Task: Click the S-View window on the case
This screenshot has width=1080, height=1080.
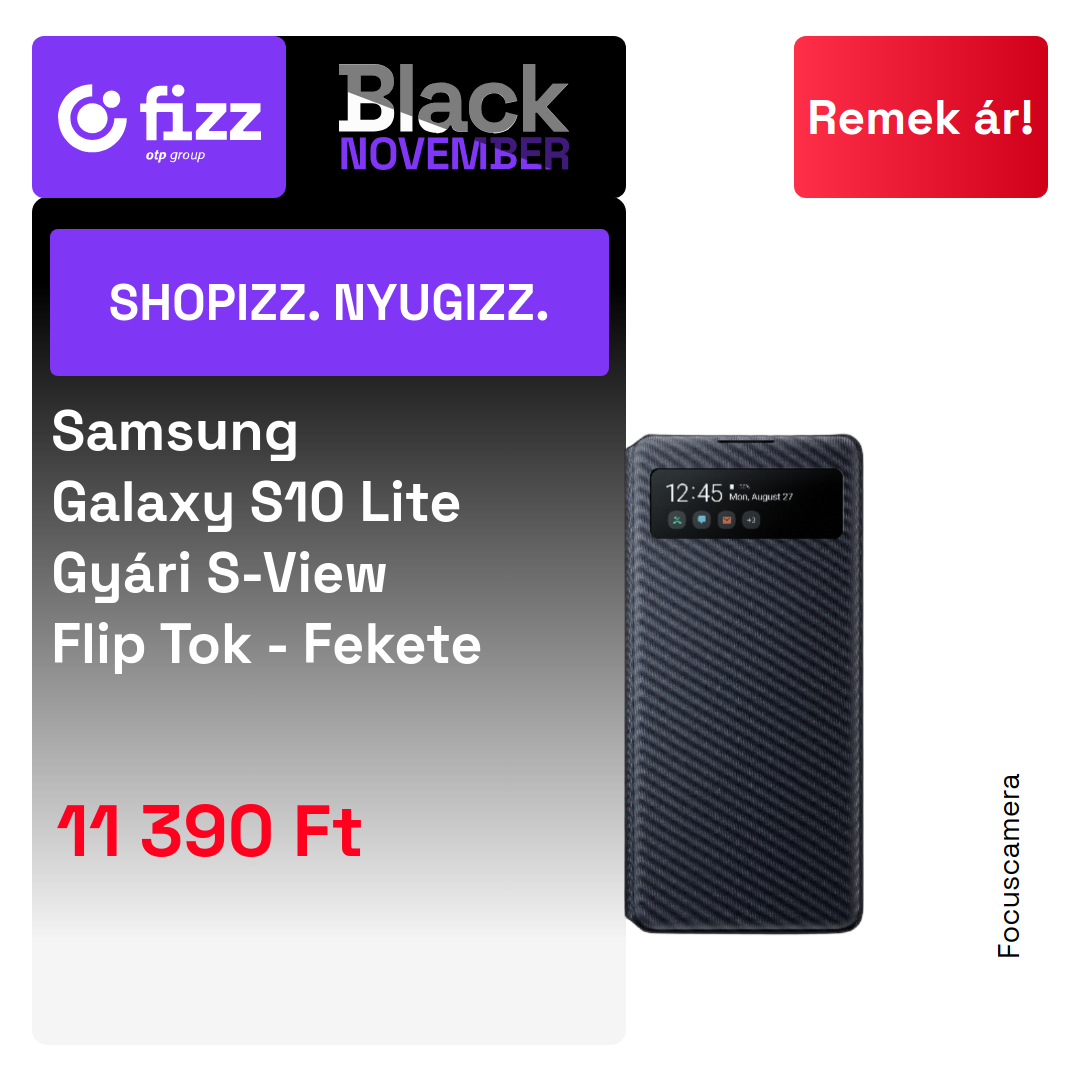Action: [x=747, y=503]
